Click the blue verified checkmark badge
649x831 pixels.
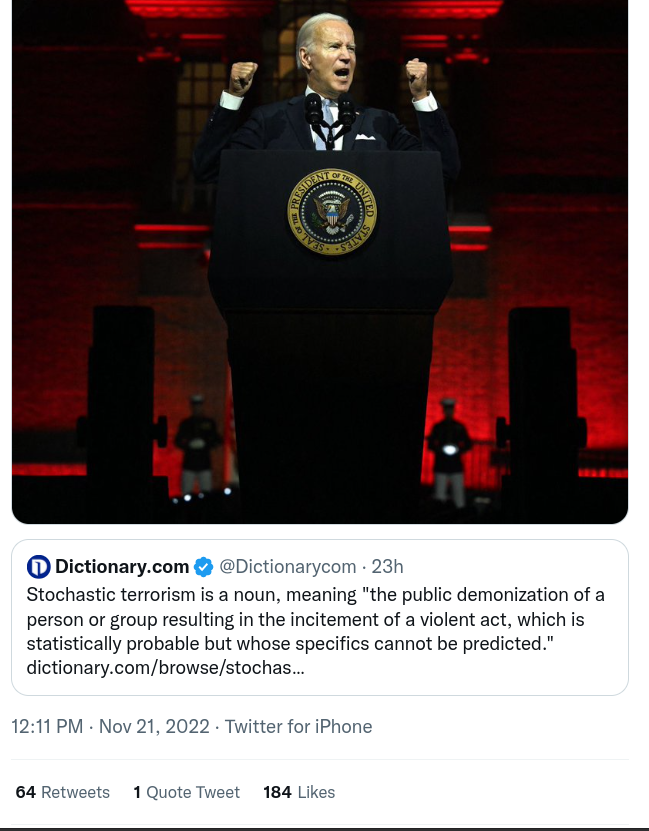pos(203,567)
